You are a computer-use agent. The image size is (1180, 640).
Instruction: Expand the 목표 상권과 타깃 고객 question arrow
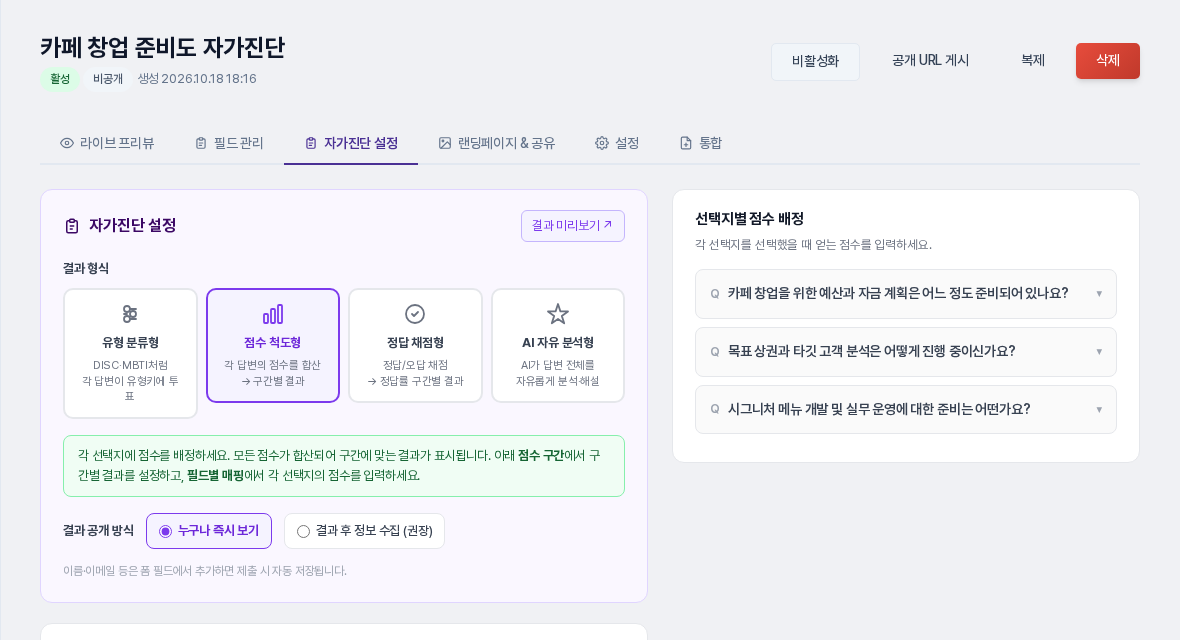click(x=1099, y=352)
